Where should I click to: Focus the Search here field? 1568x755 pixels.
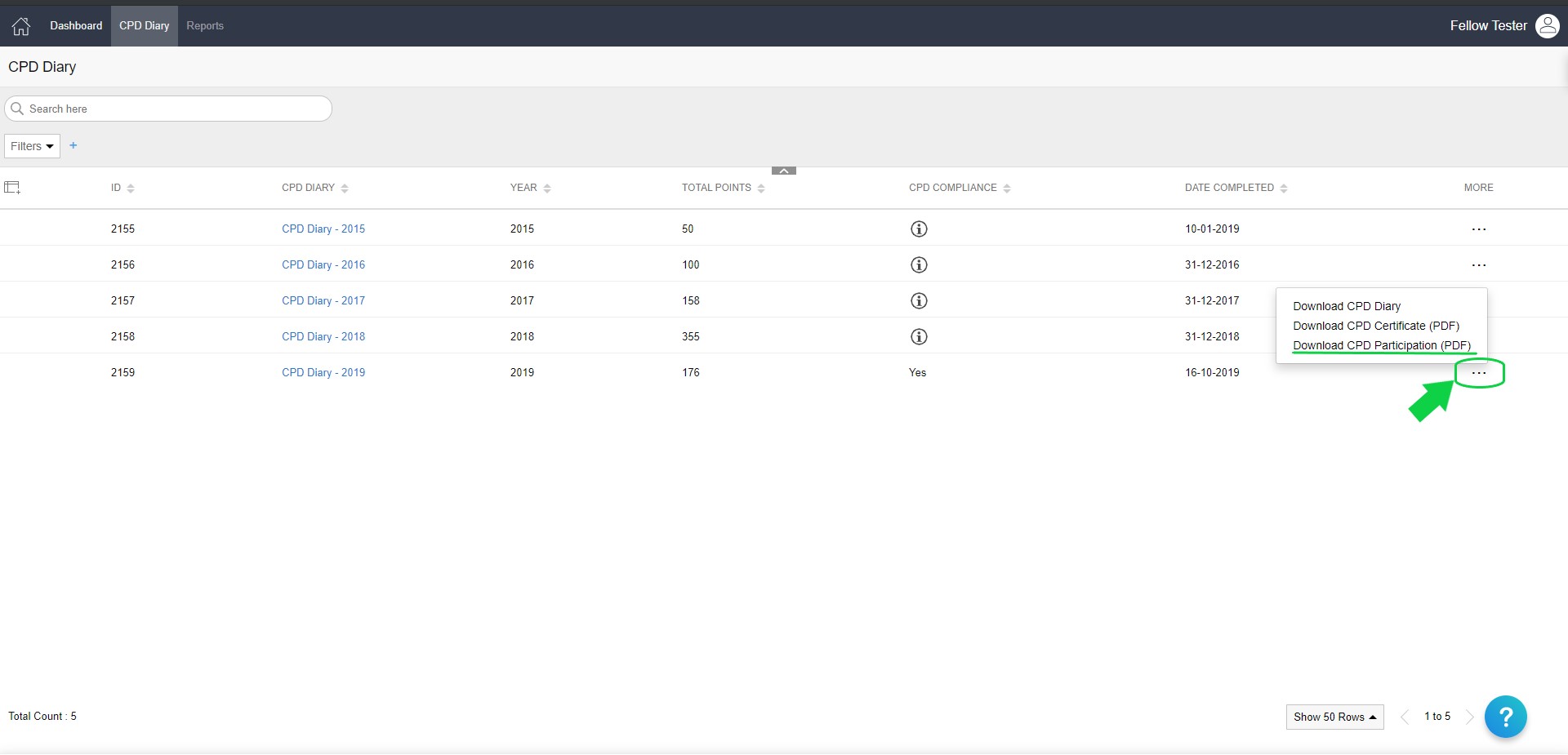pos(168,109)
